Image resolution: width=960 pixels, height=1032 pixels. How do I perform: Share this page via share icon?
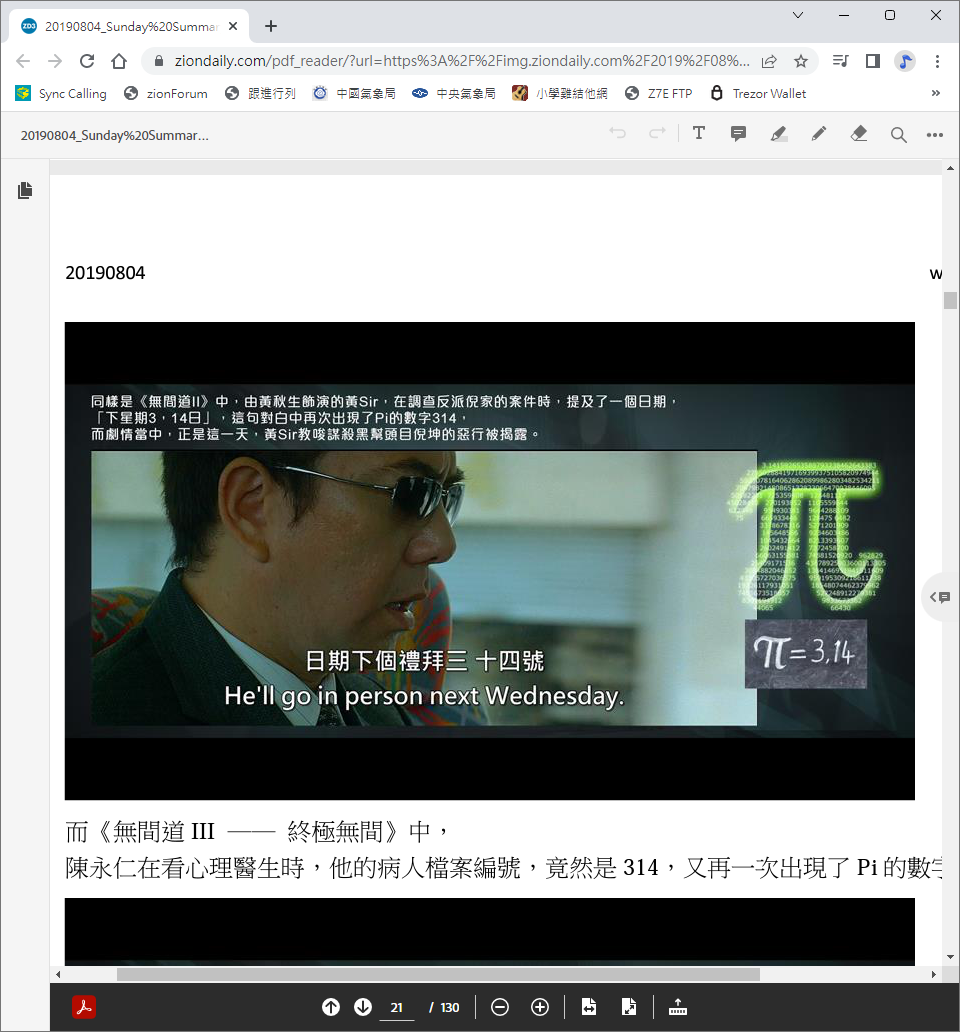769,61
